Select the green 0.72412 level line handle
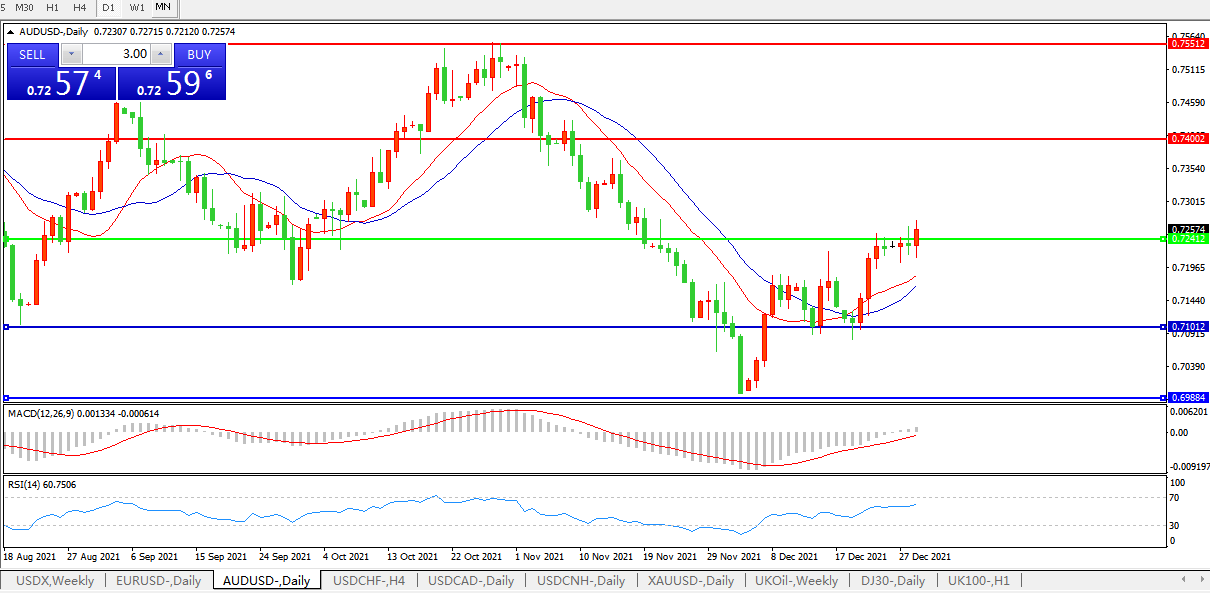Image resolution: width=1210 pixels, height=593 pixels. point(1162,239)
